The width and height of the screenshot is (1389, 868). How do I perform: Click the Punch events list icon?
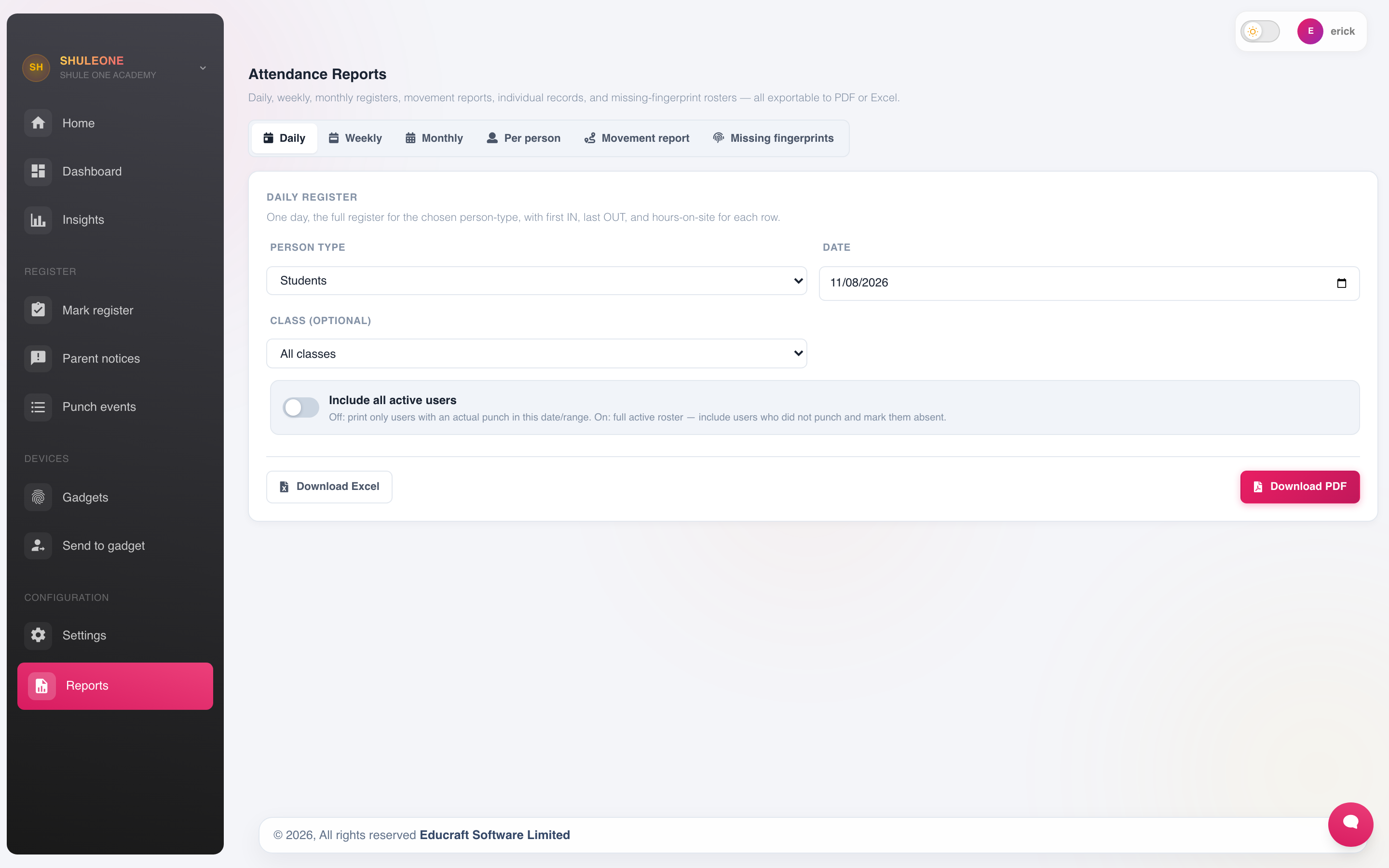(38, 407)
